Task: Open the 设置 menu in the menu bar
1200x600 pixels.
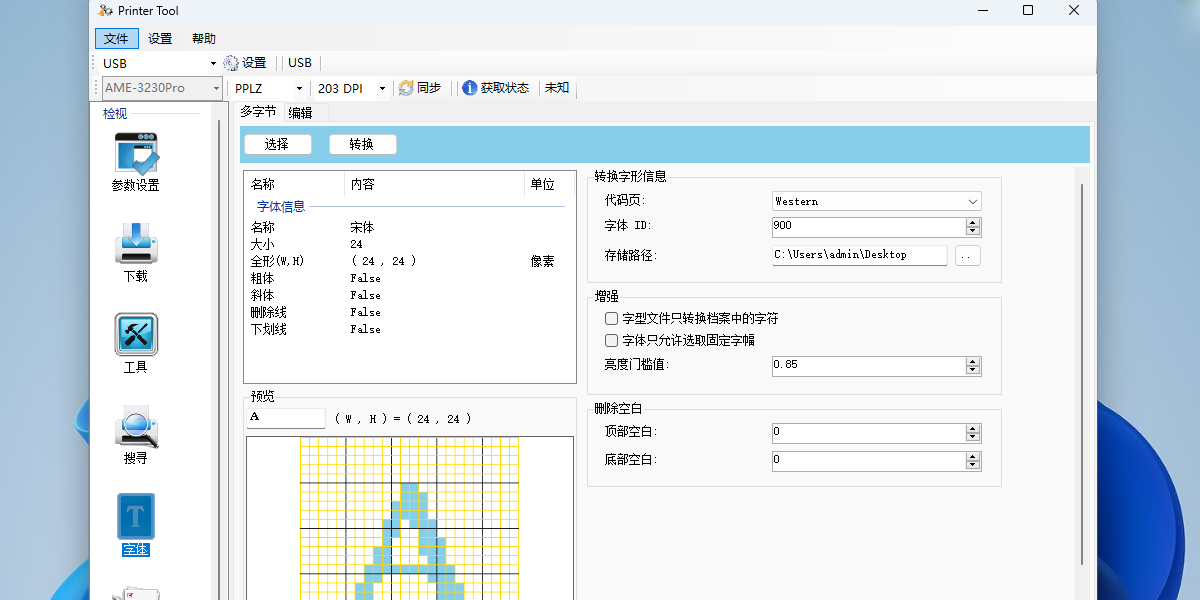Action: coord(160,39)
